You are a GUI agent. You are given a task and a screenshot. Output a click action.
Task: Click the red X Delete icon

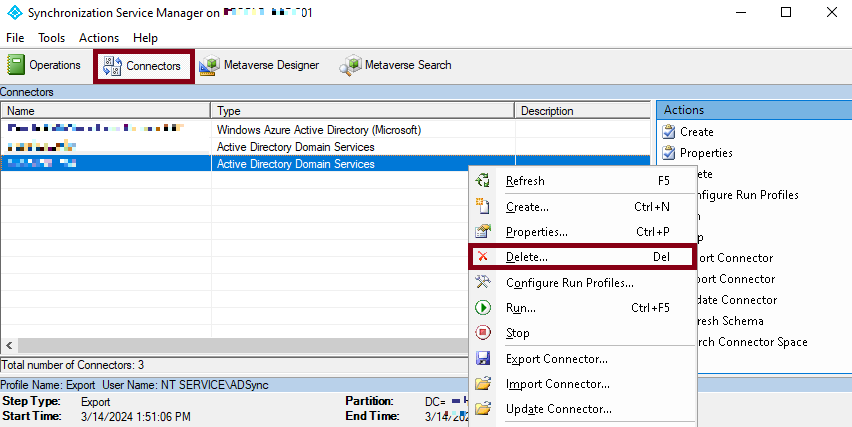tap(483, 256)
